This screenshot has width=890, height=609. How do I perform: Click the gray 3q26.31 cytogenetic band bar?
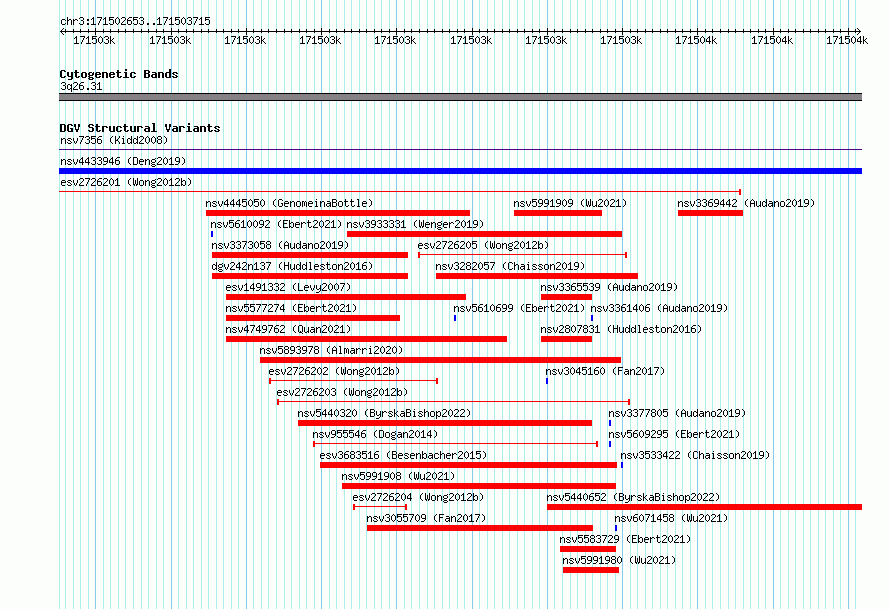(460, 97)
